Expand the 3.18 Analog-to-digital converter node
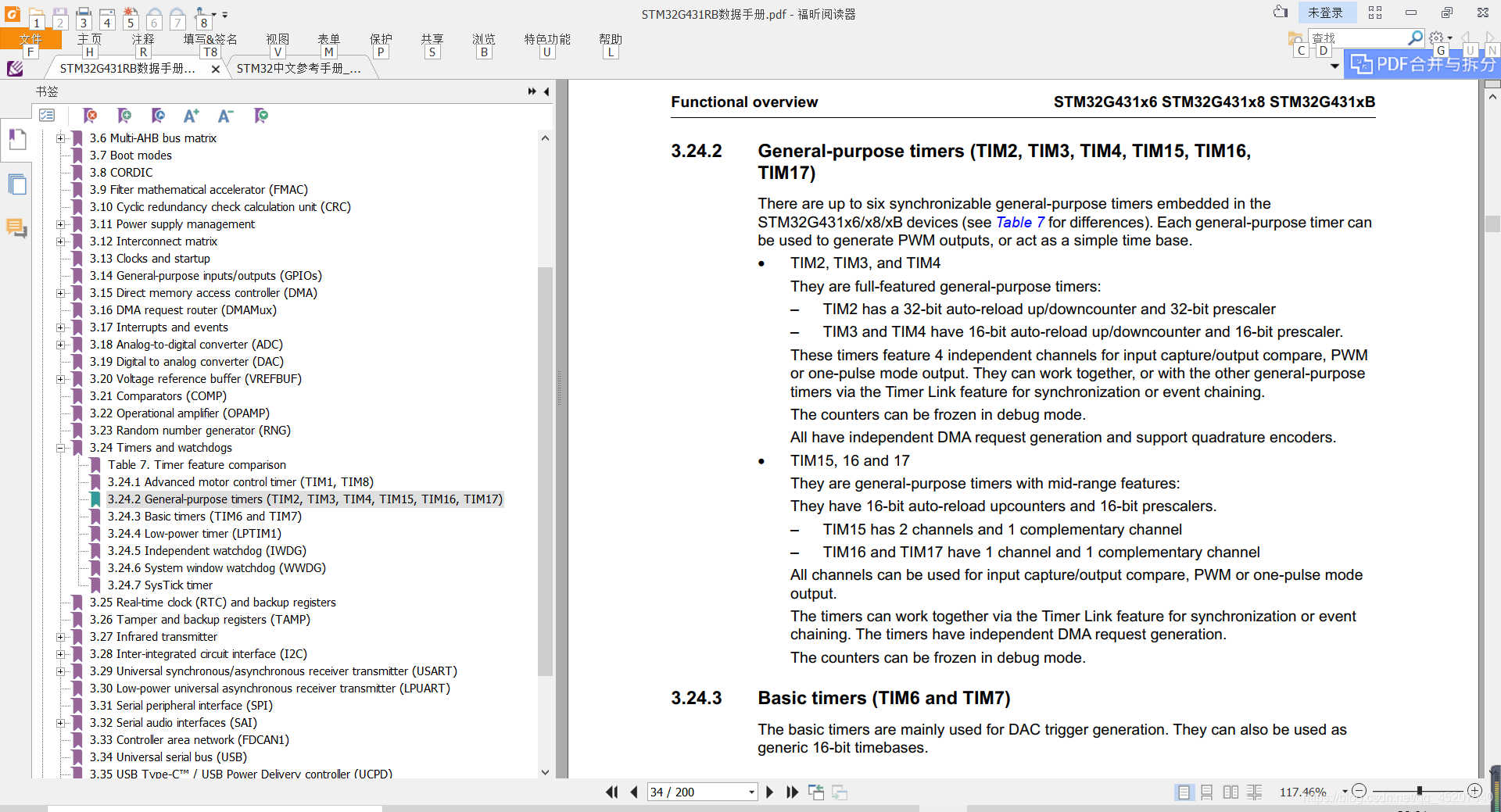1501x812 pixels. [x=60, y=345]
